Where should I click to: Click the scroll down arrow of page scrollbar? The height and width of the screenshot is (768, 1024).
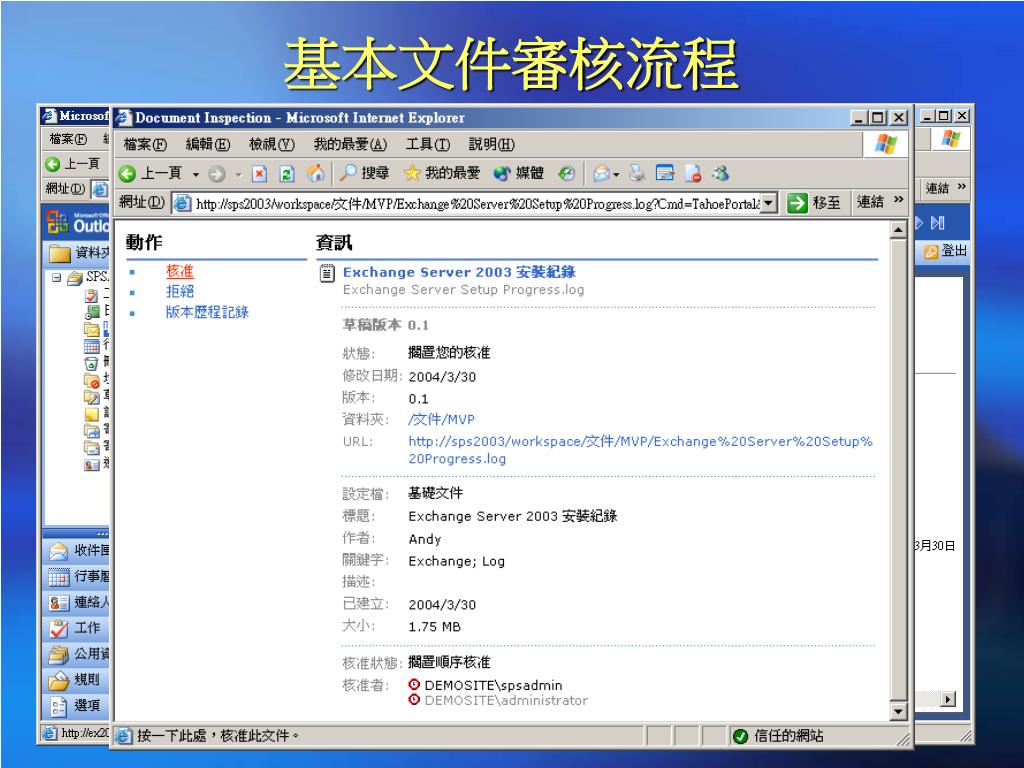(899, 711)
